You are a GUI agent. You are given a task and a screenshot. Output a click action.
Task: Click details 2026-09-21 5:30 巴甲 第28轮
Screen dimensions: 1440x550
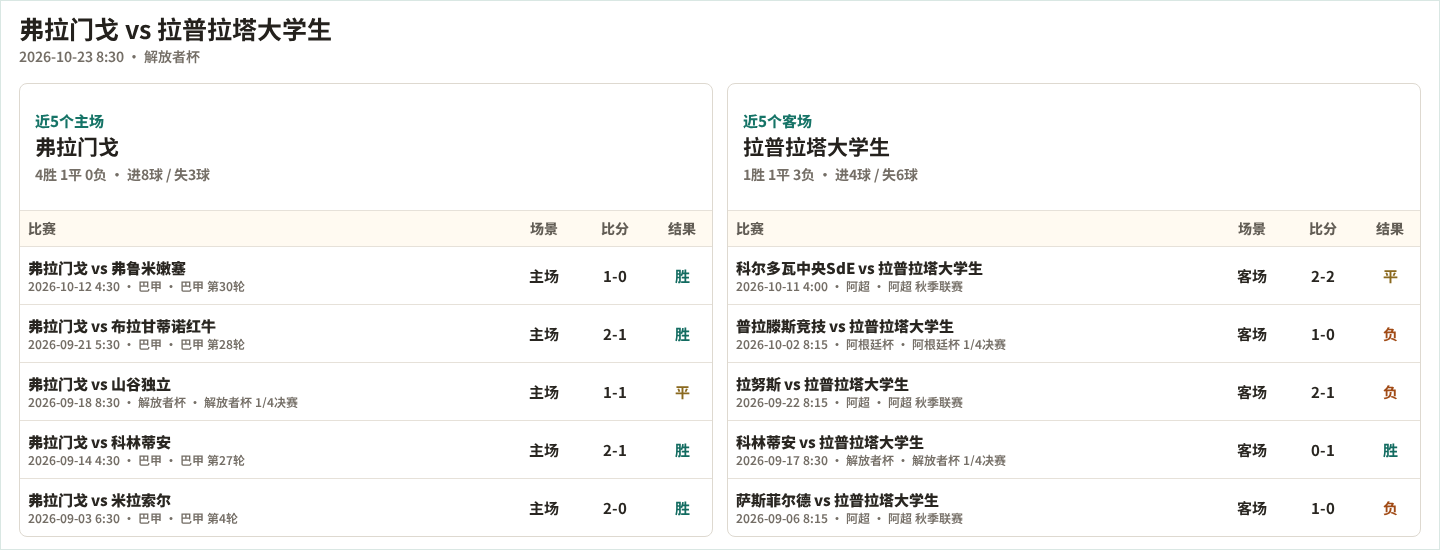[136, 345]
